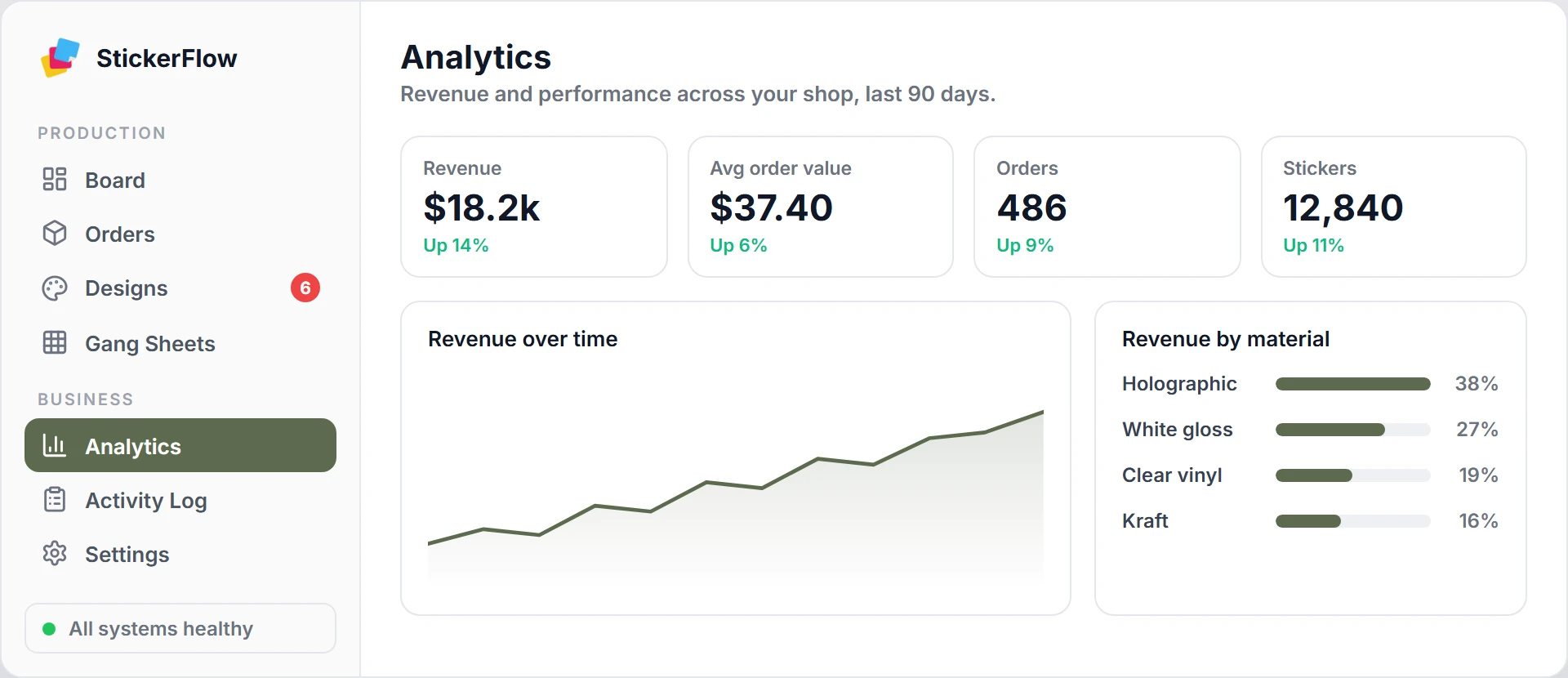Click the green system status dot
The image size is (1568, 678).
49,629
